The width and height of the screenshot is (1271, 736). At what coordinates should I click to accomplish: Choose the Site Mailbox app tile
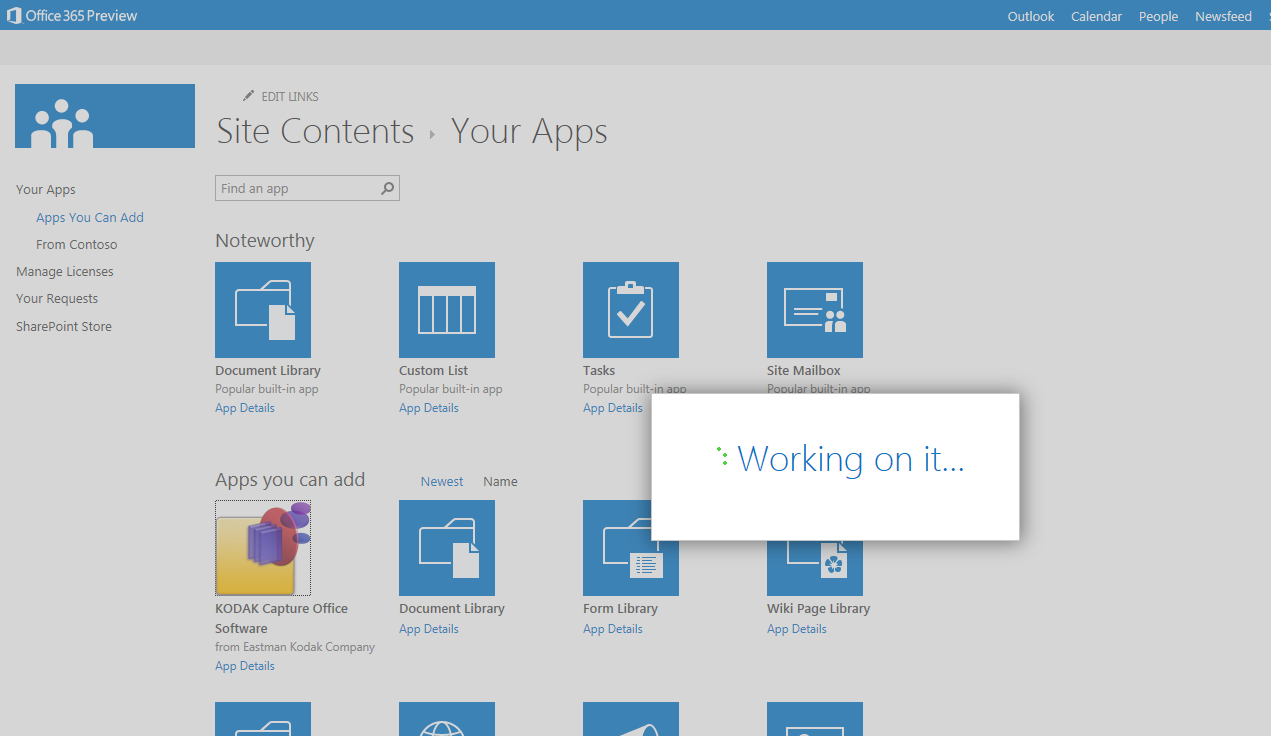point(815,310)
